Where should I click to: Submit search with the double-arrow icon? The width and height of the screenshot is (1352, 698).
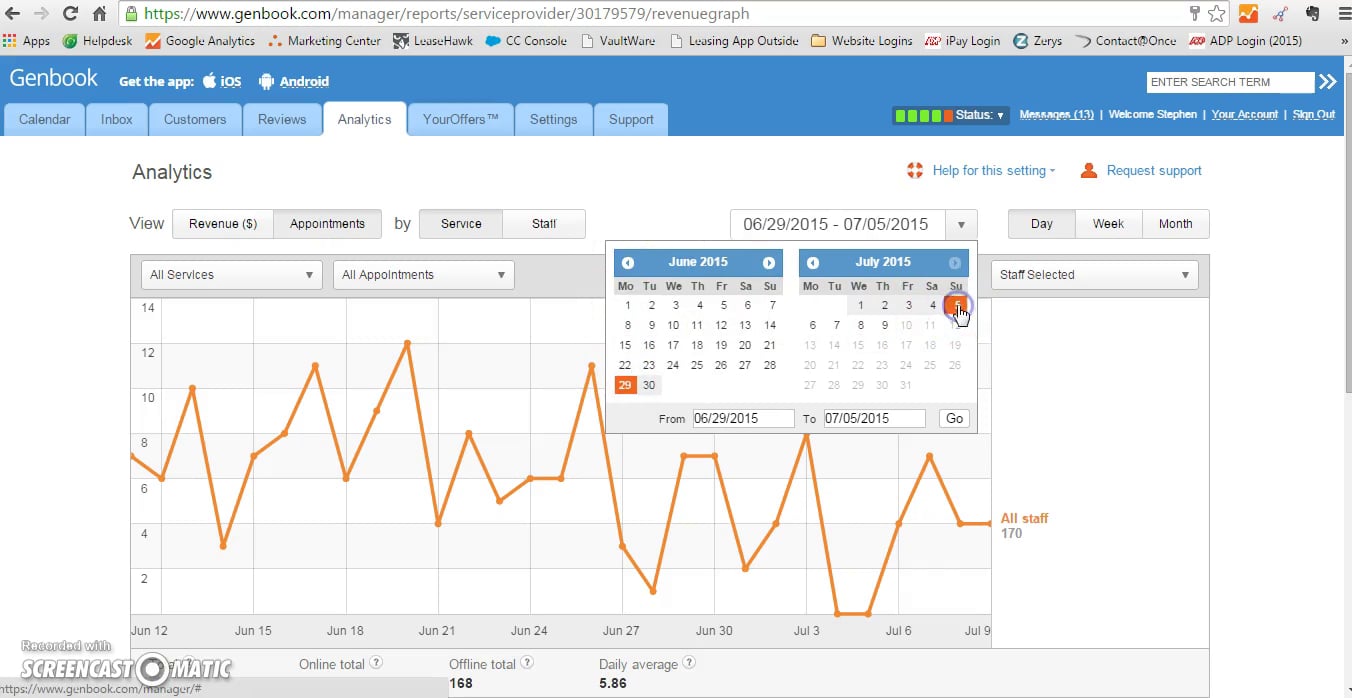(1327, 82)
